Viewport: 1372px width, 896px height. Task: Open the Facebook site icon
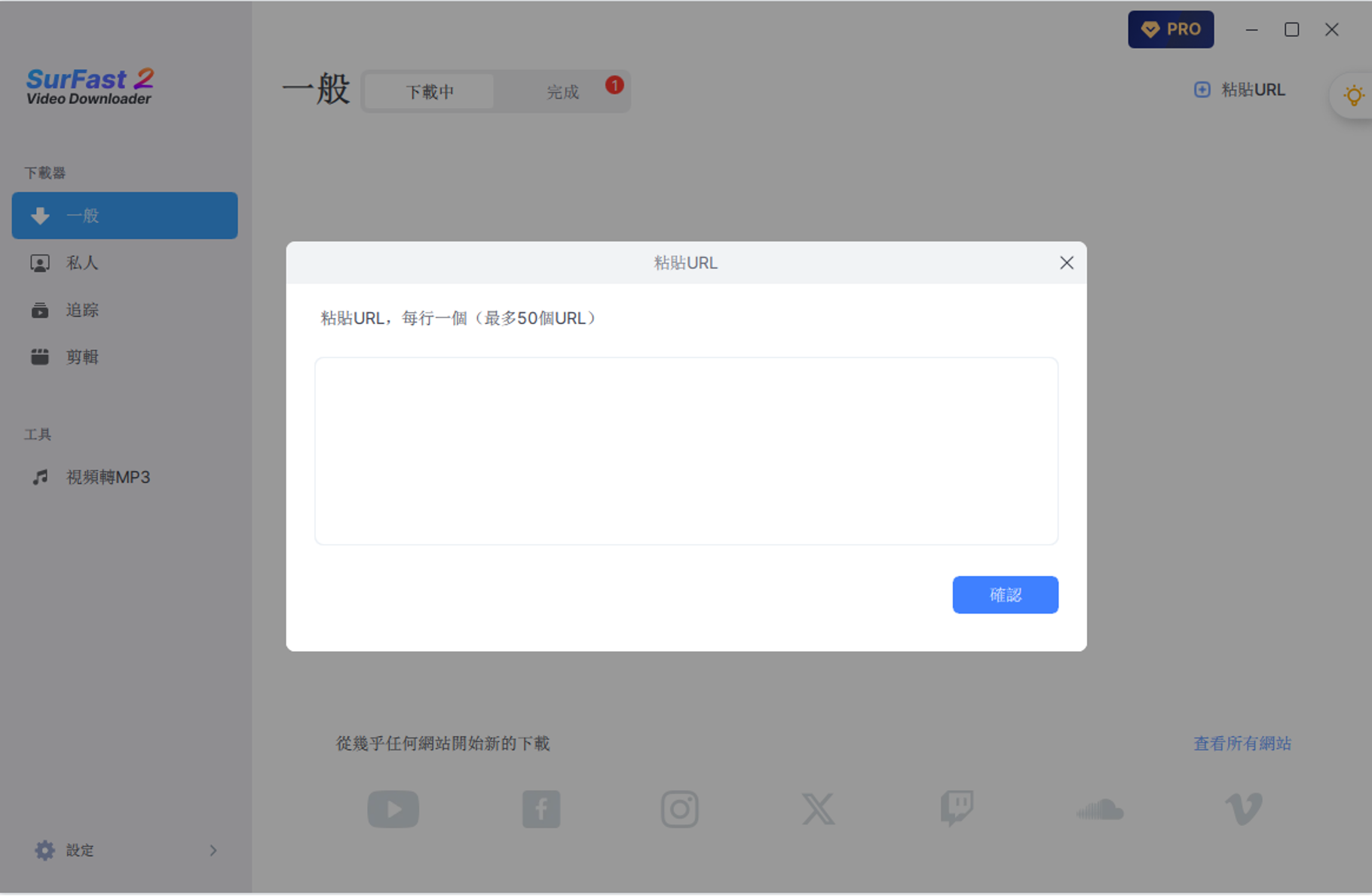point(541,809)
